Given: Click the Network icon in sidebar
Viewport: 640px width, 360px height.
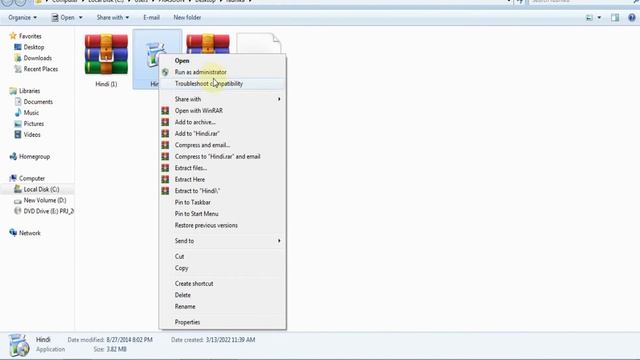Looking at the screenshot, I should [x=13, y=233].
